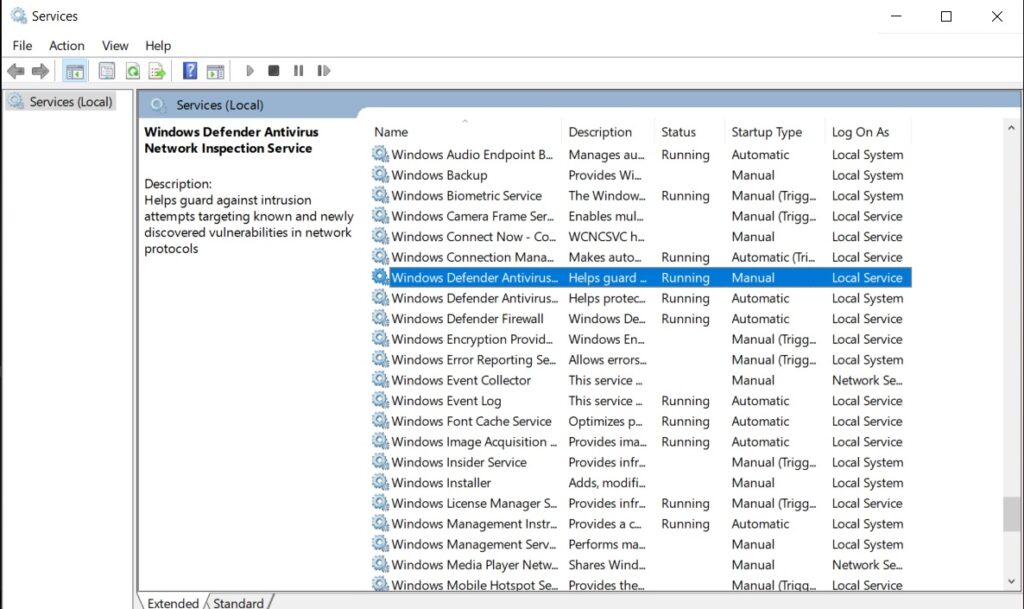Stop the selected service using the stop icon
The width and height of the screenshot is (1024, 609).
click(273, 70)
